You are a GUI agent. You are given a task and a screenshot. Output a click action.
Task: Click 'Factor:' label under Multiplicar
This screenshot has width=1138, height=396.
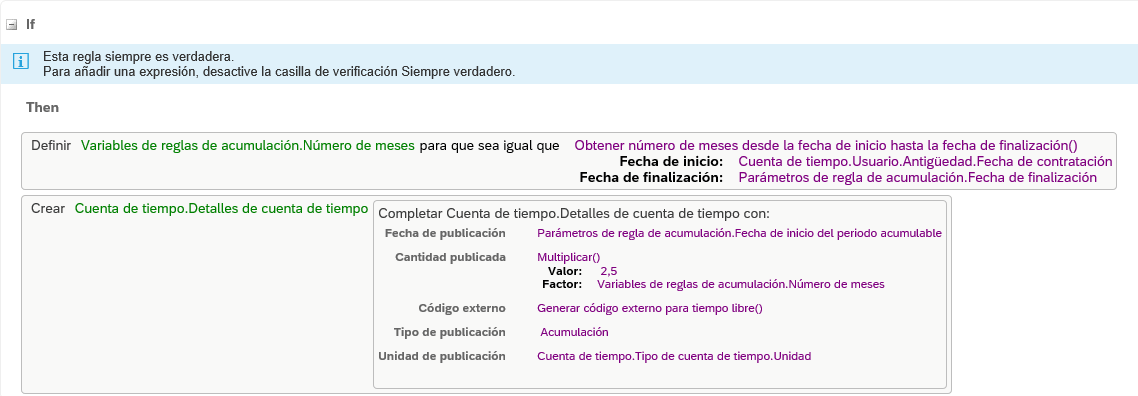click(x=562, y=284)
